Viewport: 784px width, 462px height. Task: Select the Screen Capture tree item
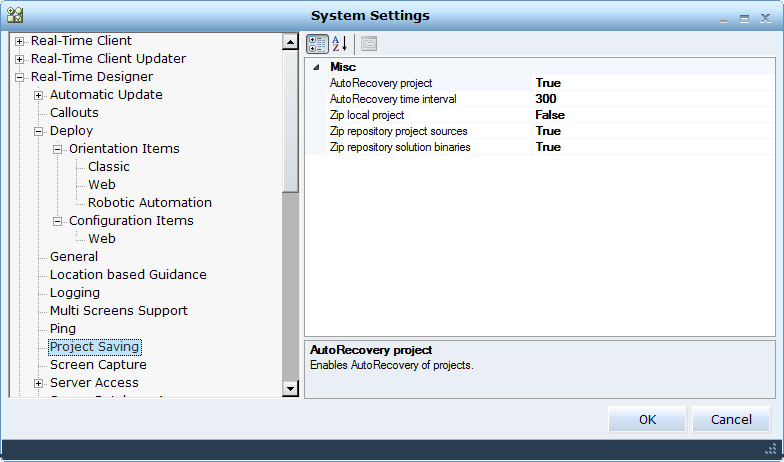click(98, 365)
